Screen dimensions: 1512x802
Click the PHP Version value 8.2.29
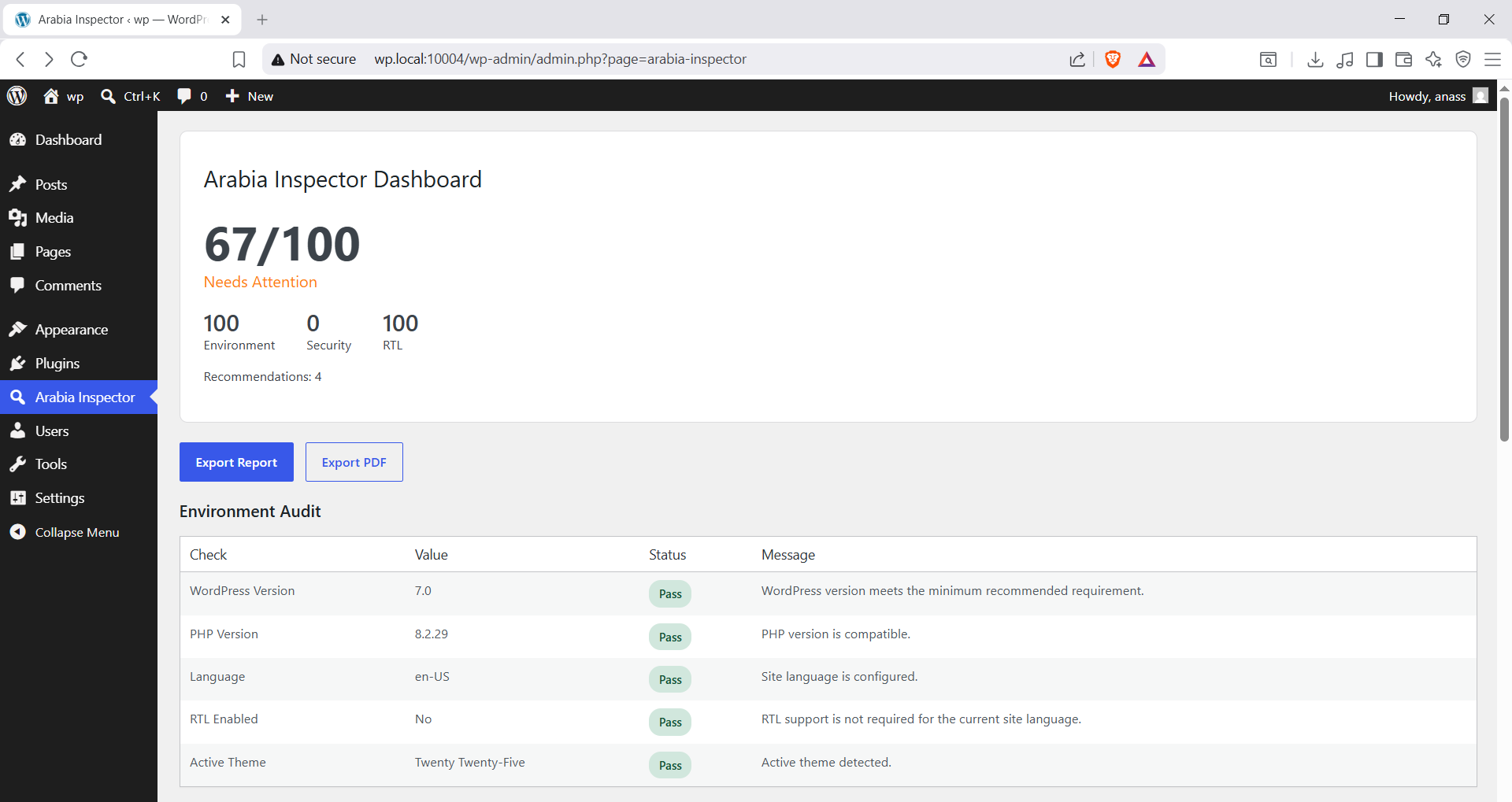(x=432, y=634)
